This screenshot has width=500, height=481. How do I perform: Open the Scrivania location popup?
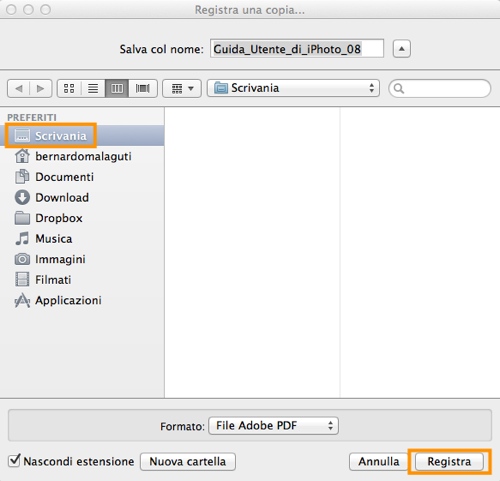[x=293, y=88]
